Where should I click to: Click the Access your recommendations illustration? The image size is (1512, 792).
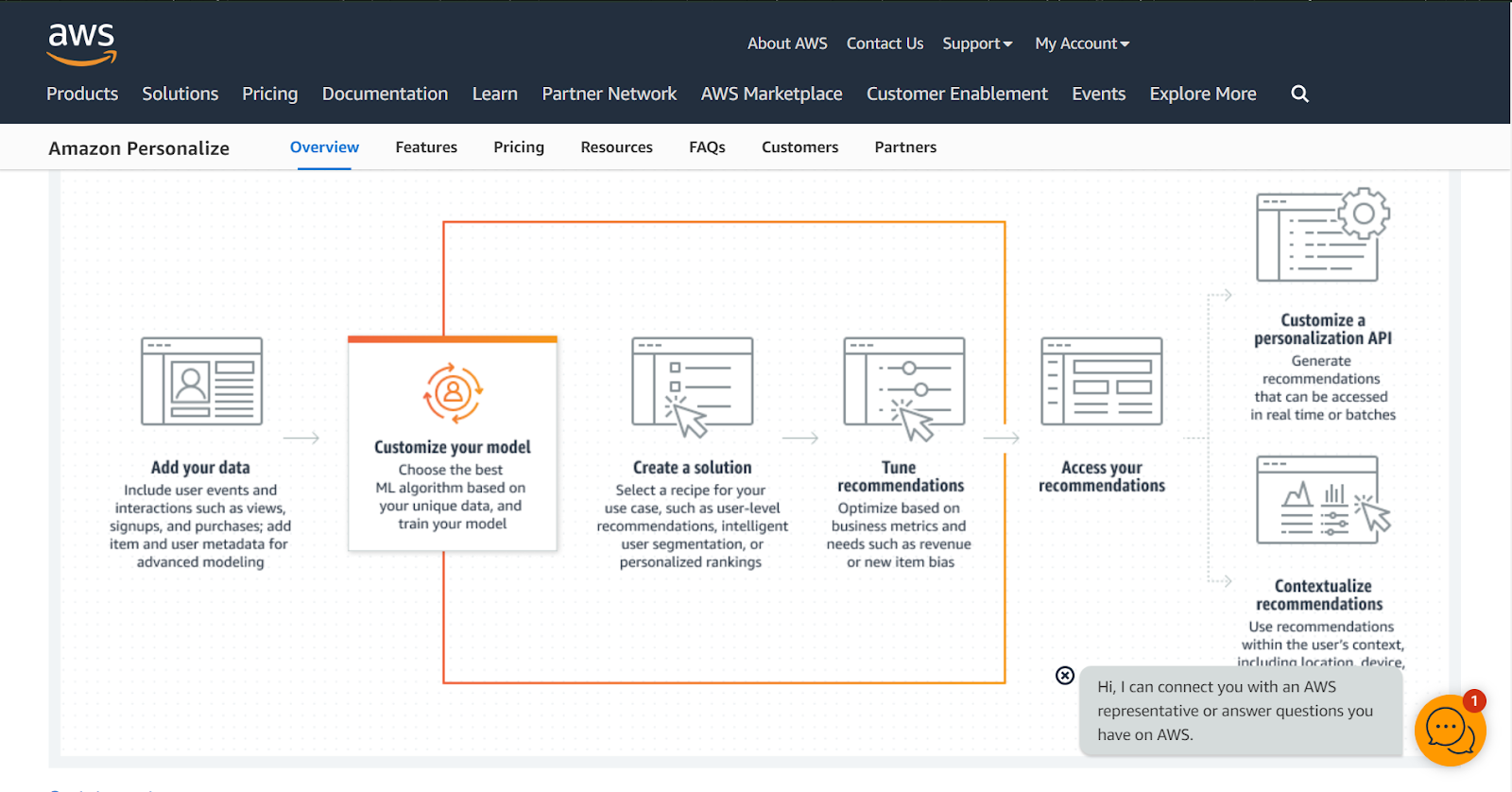(1102, 381)
